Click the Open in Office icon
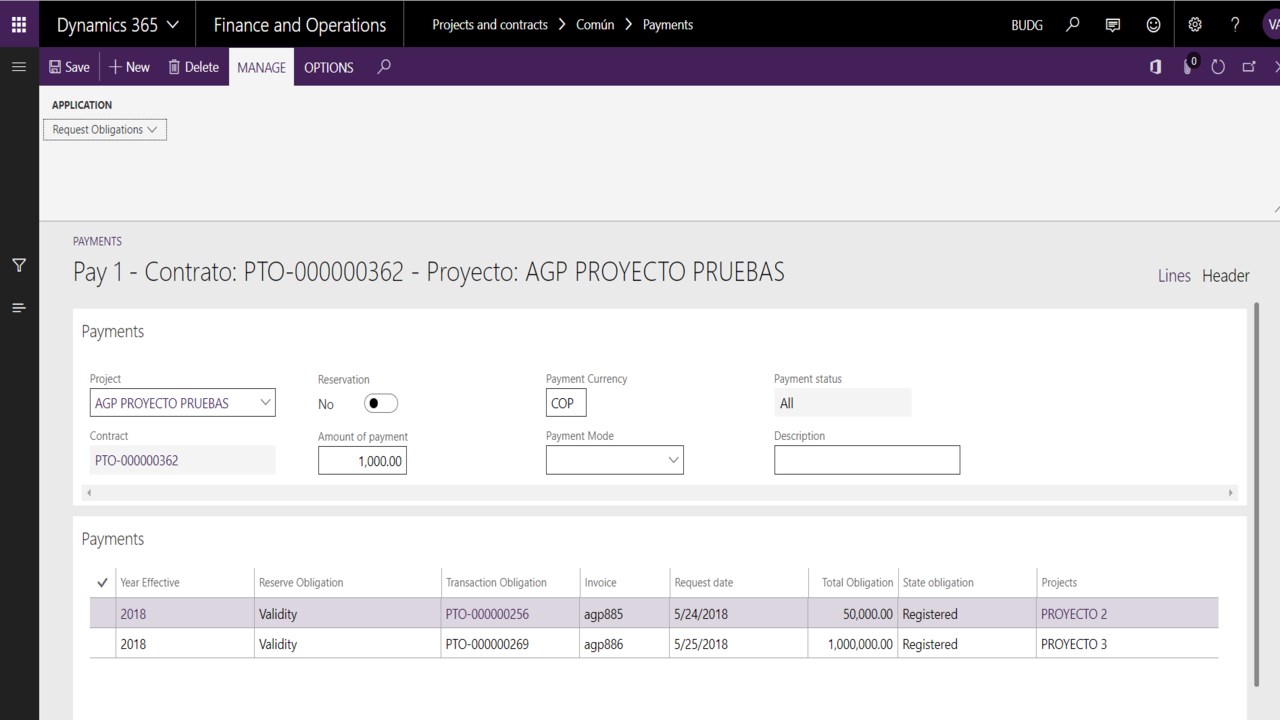The height and width of the screenshot is (720, 1280). click(x=1156, y=67)
